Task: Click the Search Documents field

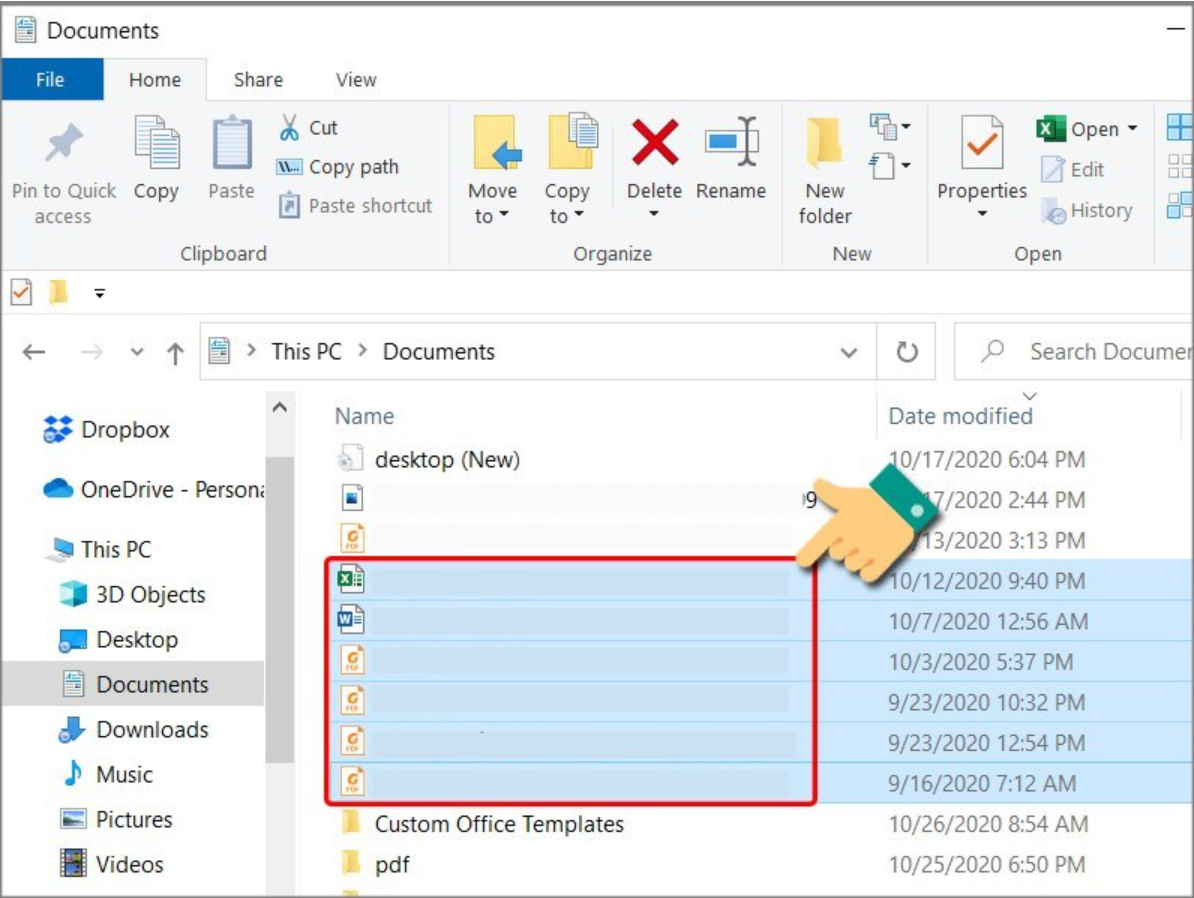Action: click(1074, 351)
